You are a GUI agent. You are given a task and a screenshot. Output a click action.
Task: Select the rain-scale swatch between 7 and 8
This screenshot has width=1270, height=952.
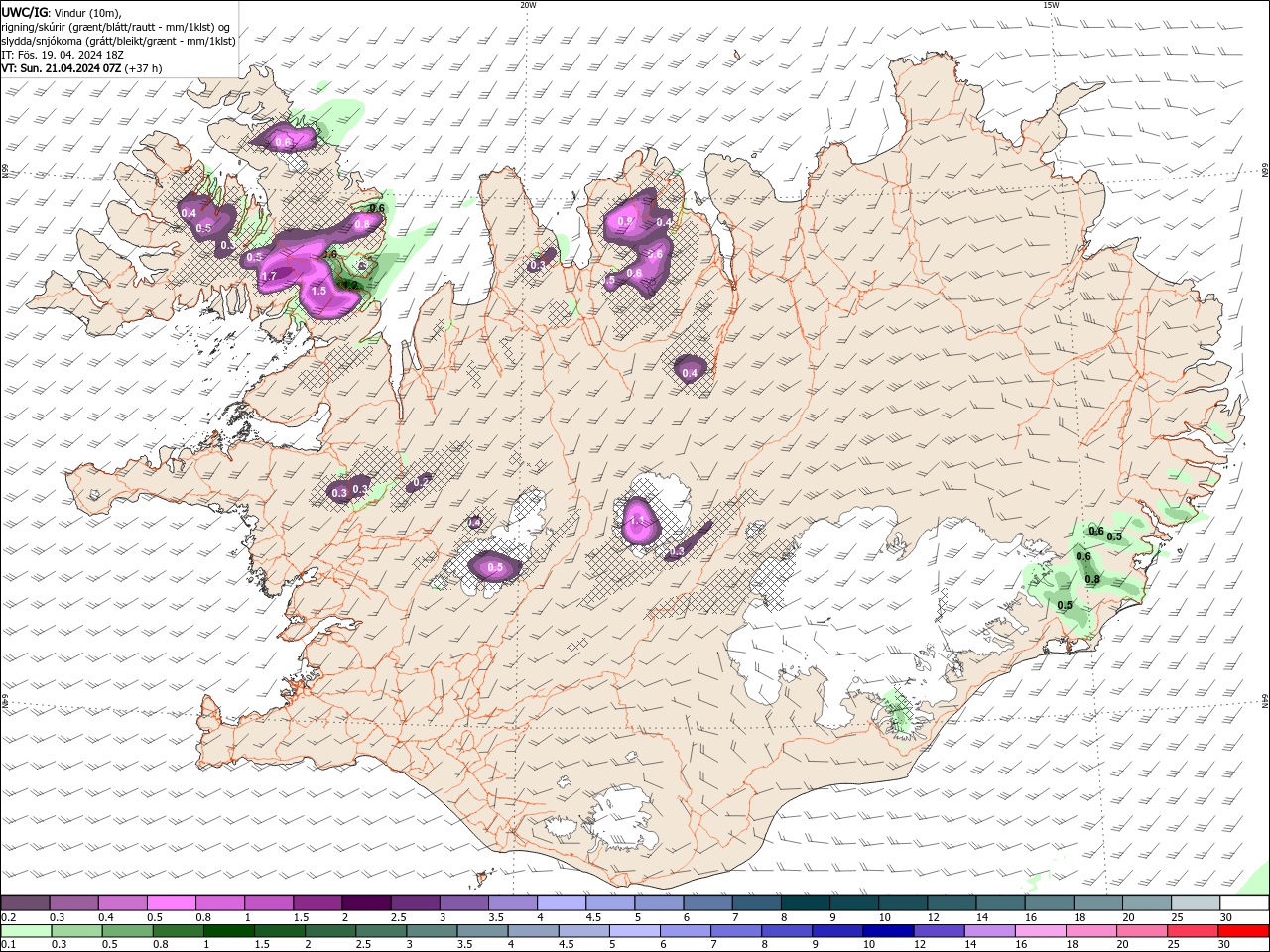click(x=735, y=931)
